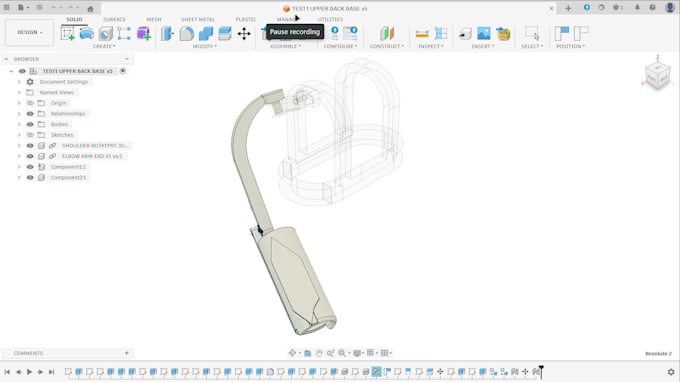680x382 pixels.
Task: Hide Component1:1
Action: (x=30, y=167)
